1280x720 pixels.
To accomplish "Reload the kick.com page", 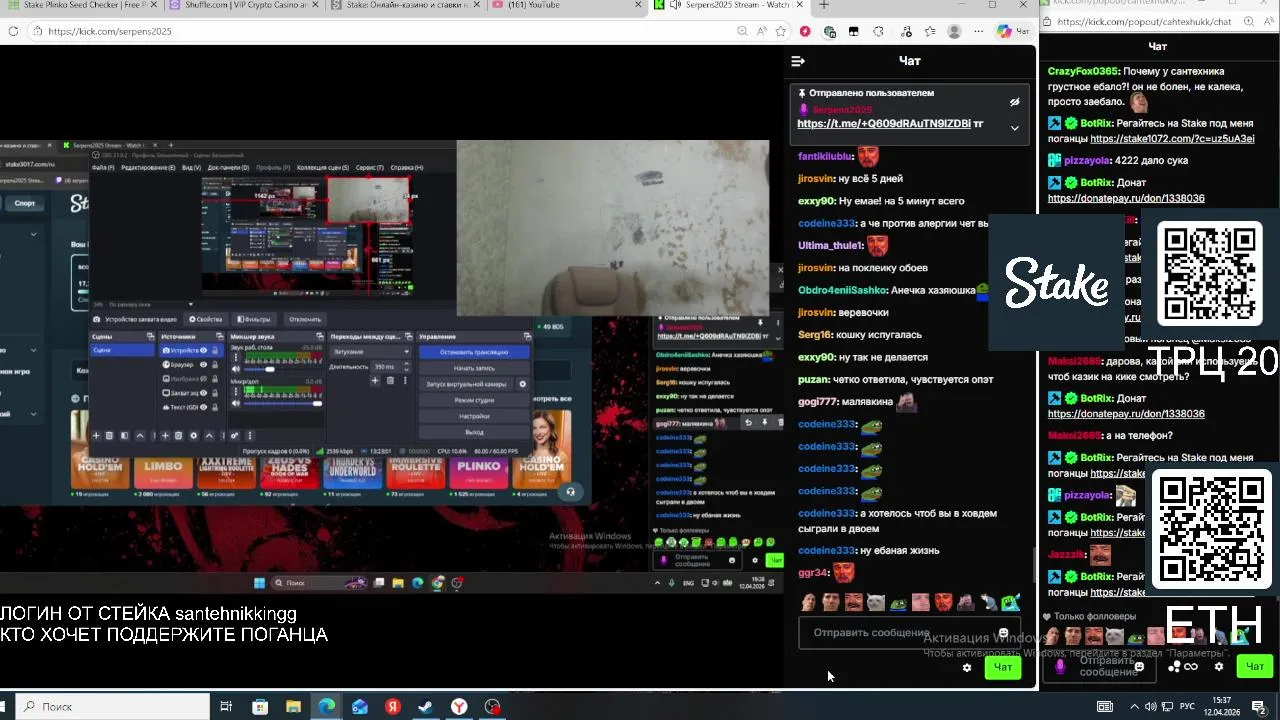I will (13, 31).
